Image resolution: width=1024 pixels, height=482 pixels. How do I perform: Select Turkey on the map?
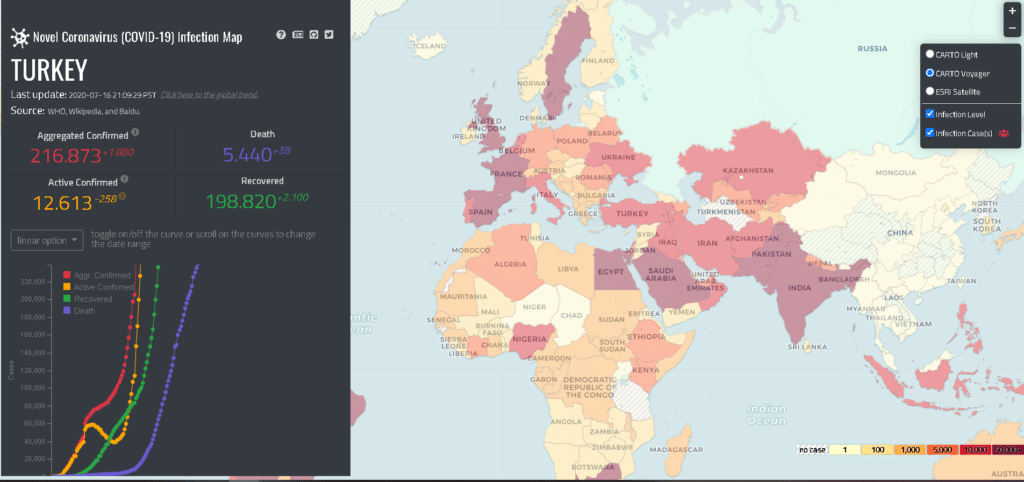632,214
